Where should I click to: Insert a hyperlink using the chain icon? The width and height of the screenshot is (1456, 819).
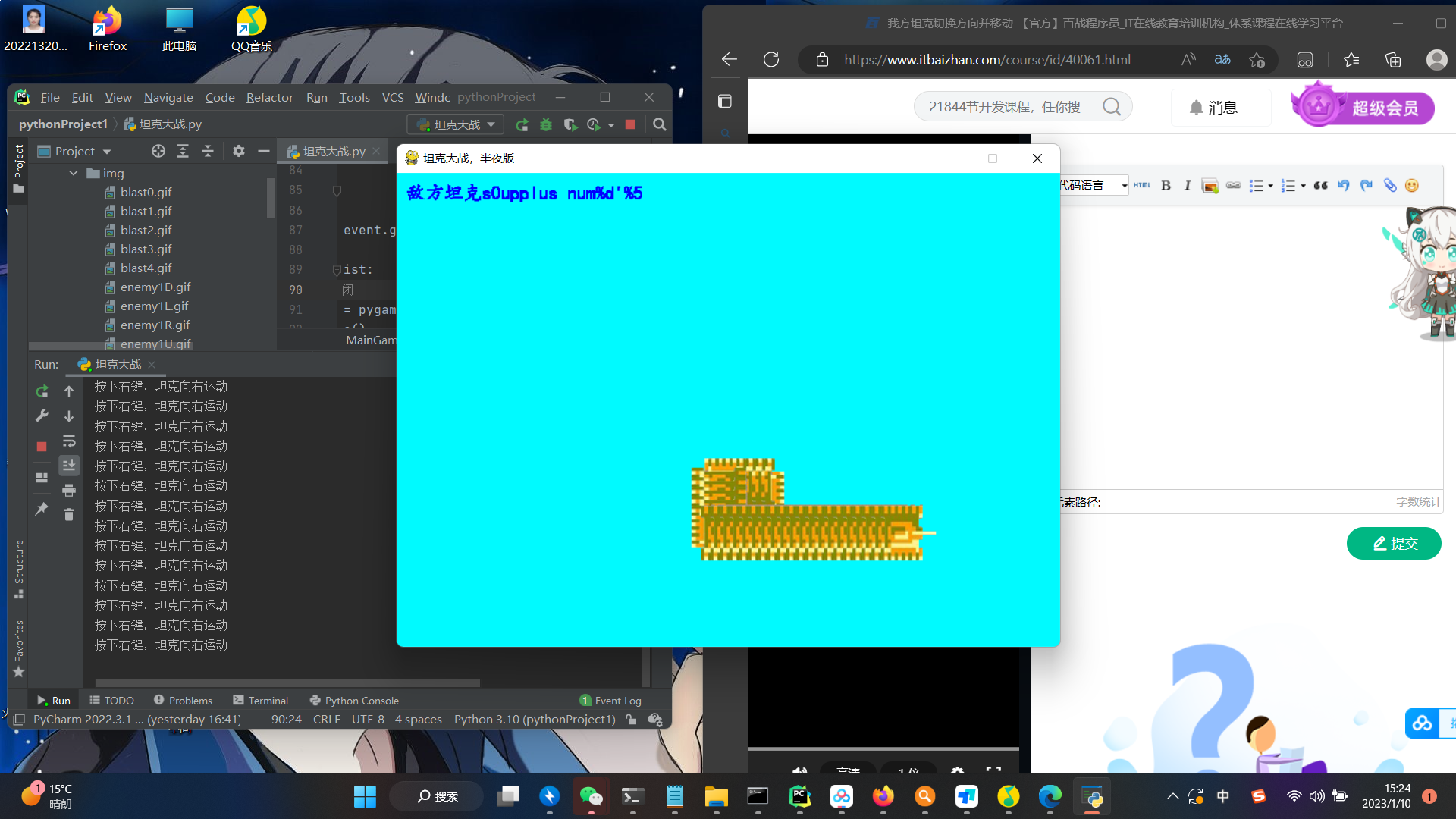click(1234, 186)
